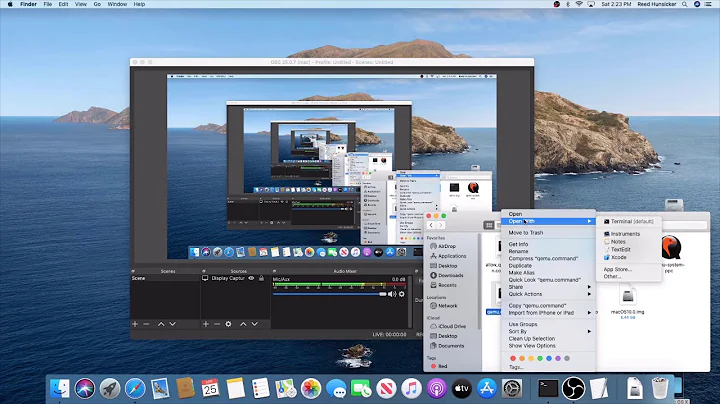The height and width of the screenshot is (404, 720).
Task: Toggle lock on Display Capture source
Action: coord(261,278)
